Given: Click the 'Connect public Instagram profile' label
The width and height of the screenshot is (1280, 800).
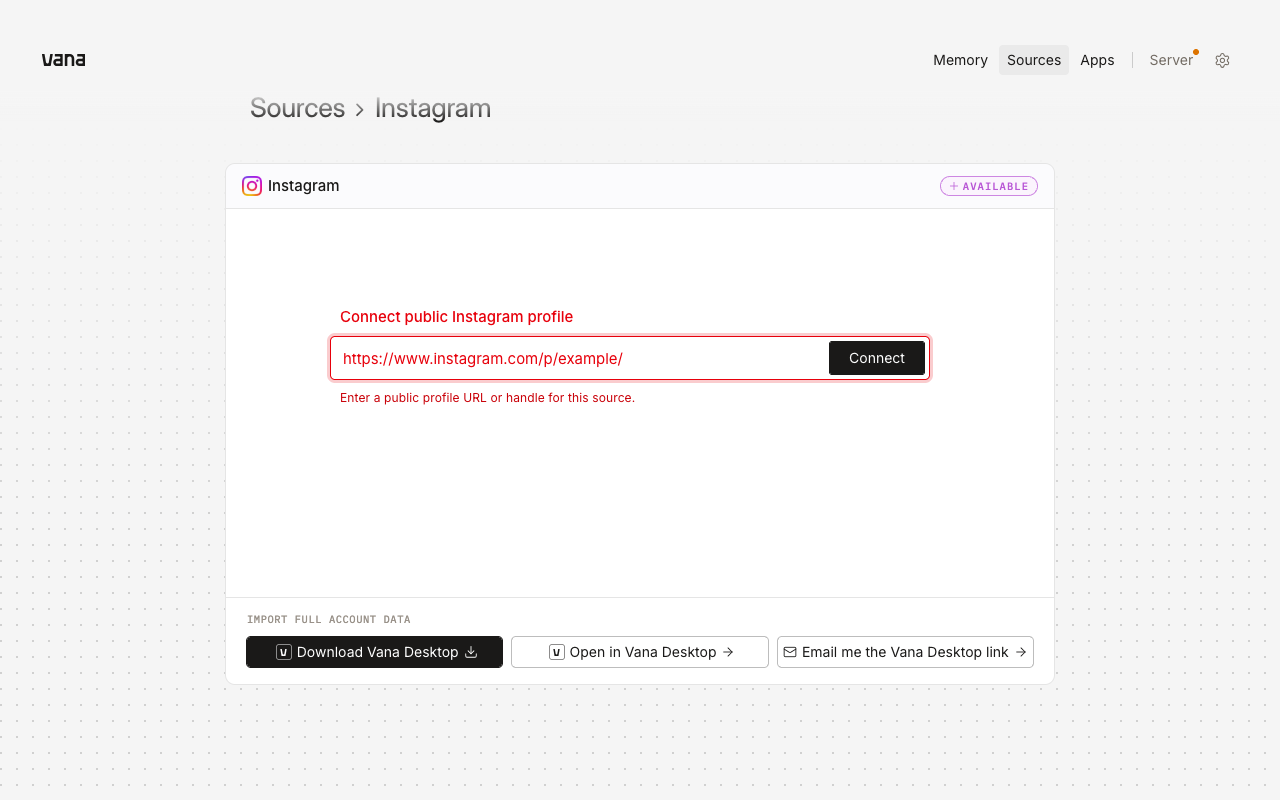Looking at the screenshot, I should coord(456,317).
